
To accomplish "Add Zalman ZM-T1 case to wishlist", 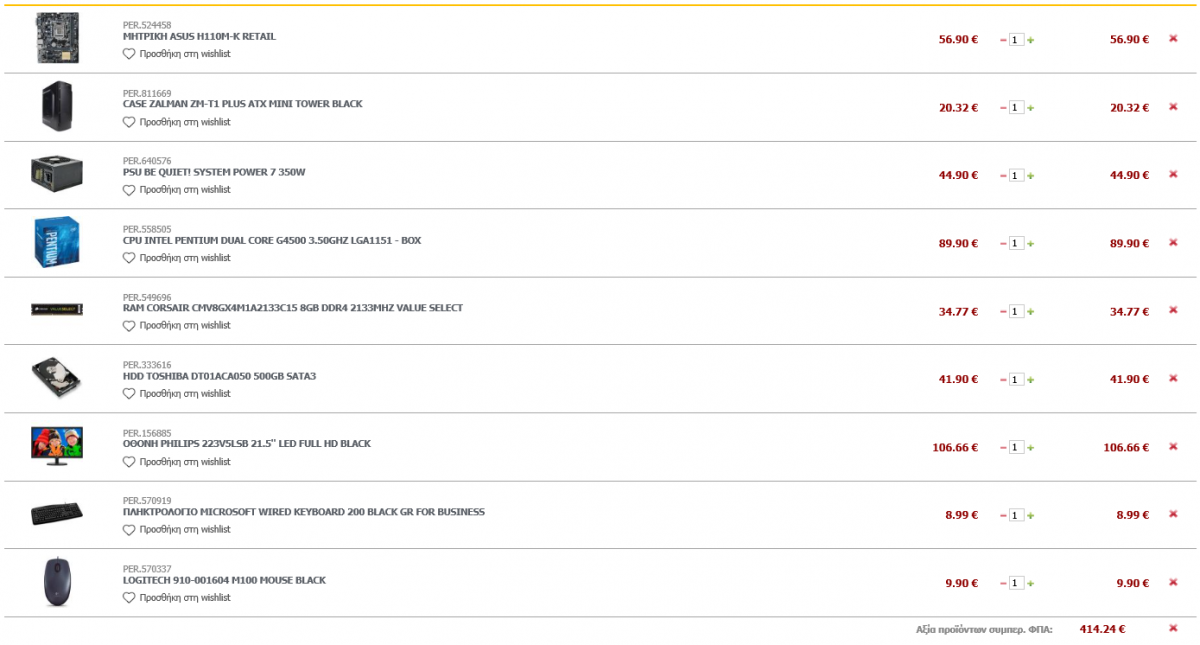I will [x=176, y=122].
